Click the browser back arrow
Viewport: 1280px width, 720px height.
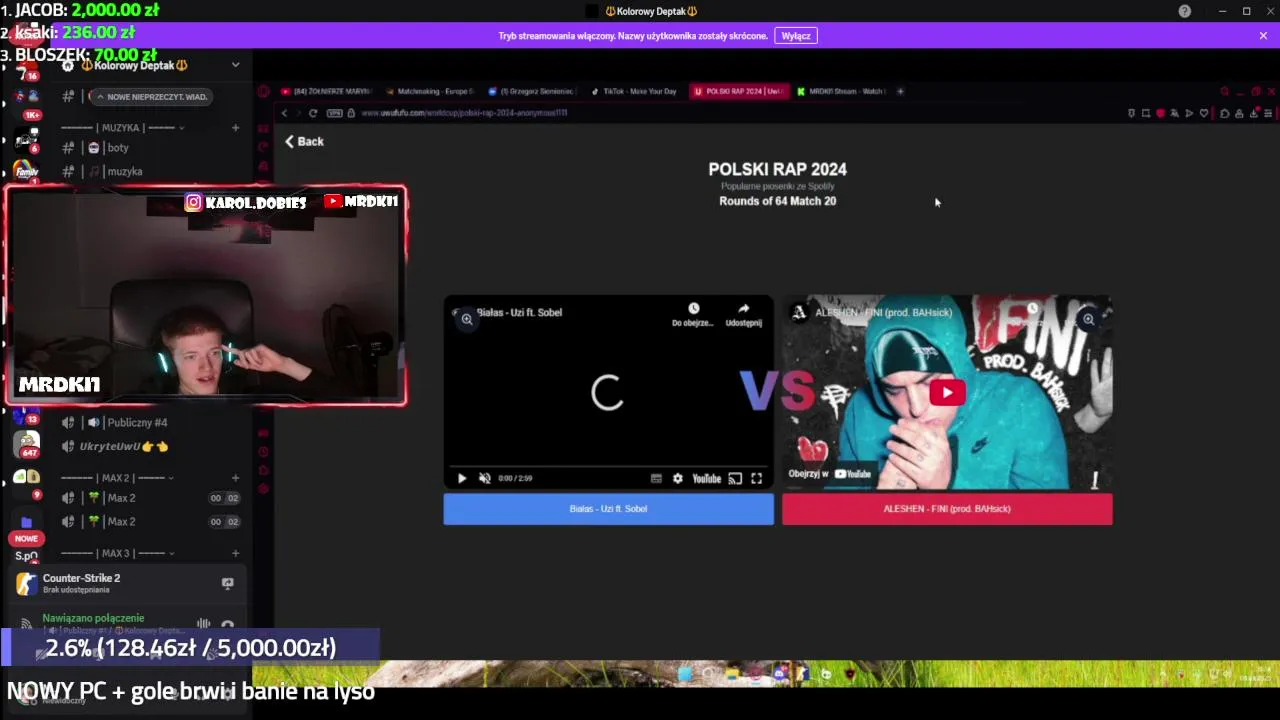[x=284, y=113]
